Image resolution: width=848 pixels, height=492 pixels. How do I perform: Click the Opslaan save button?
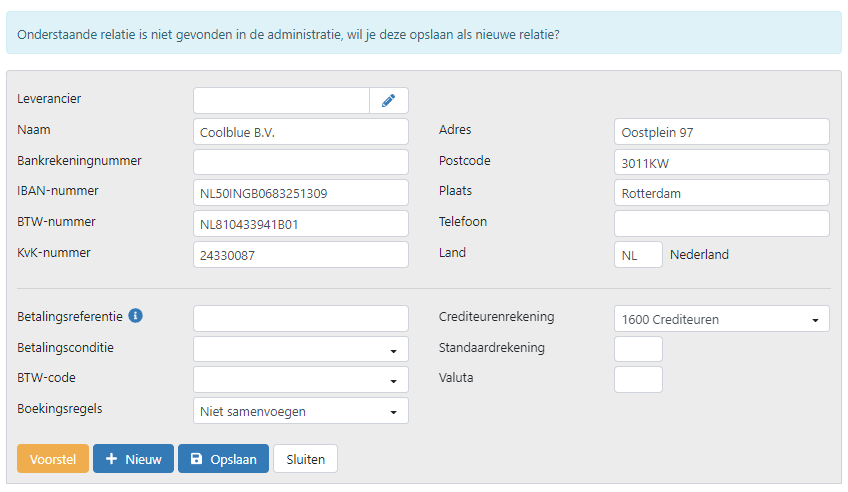(x=223, y=459)
